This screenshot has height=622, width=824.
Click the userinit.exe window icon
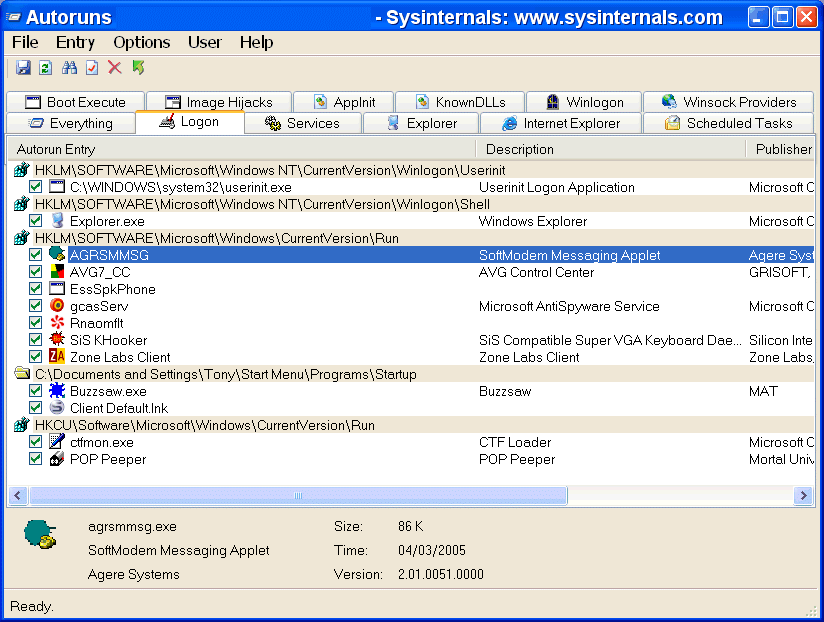click(57, 186)
